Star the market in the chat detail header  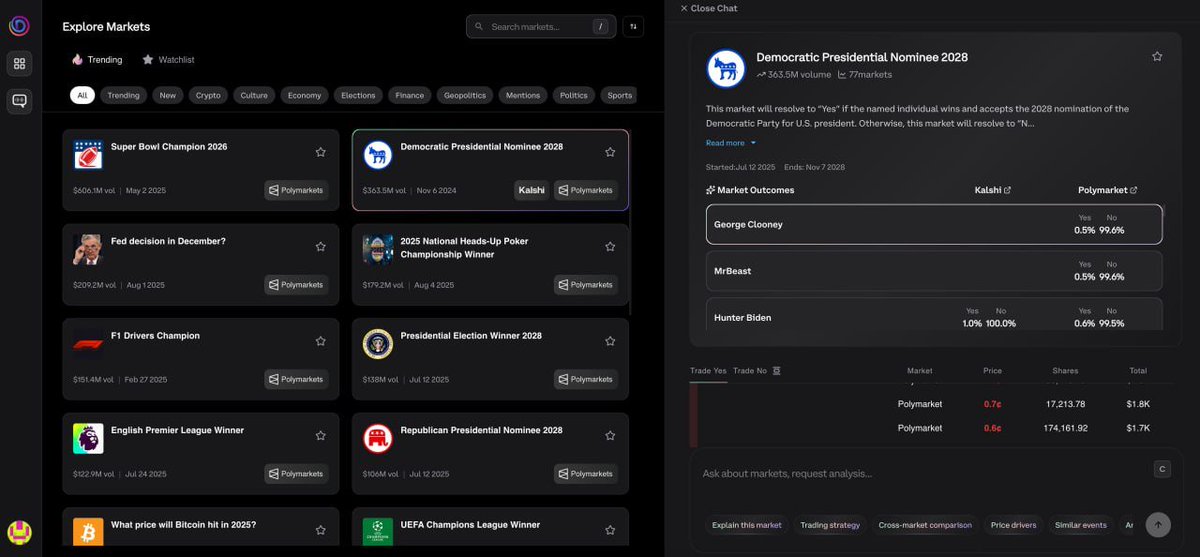1157,57
